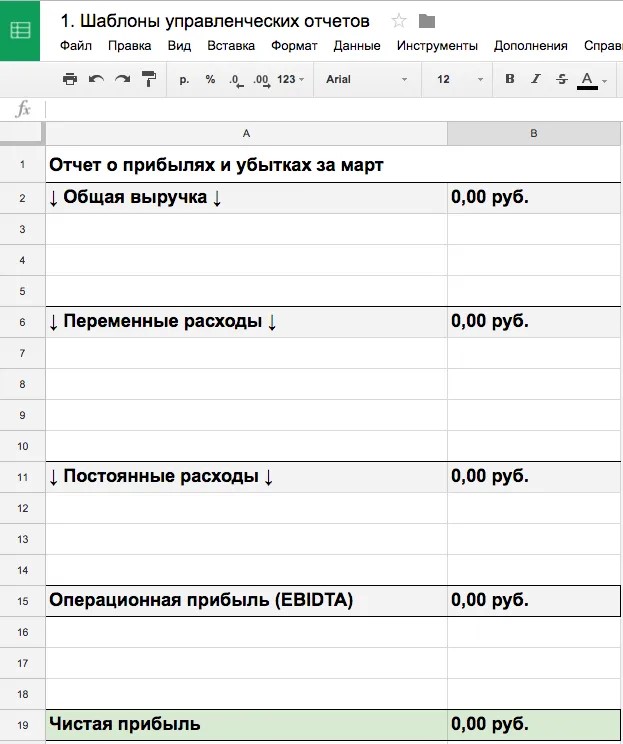Format as currency with р. button
The width and height of the screenshot is (623, 744).
(184, 79)
